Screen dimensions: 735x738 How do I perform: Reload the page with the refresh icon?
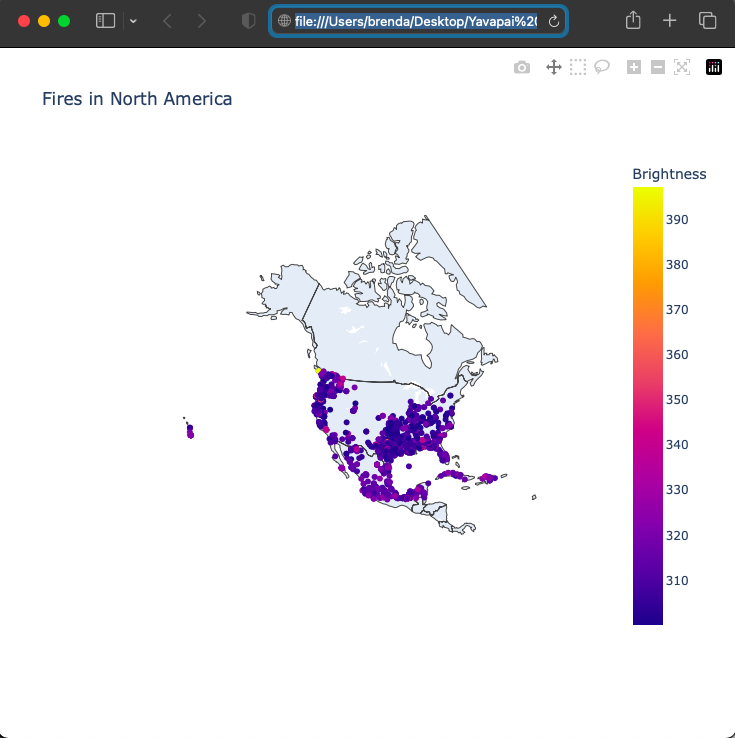click(554, 21)
